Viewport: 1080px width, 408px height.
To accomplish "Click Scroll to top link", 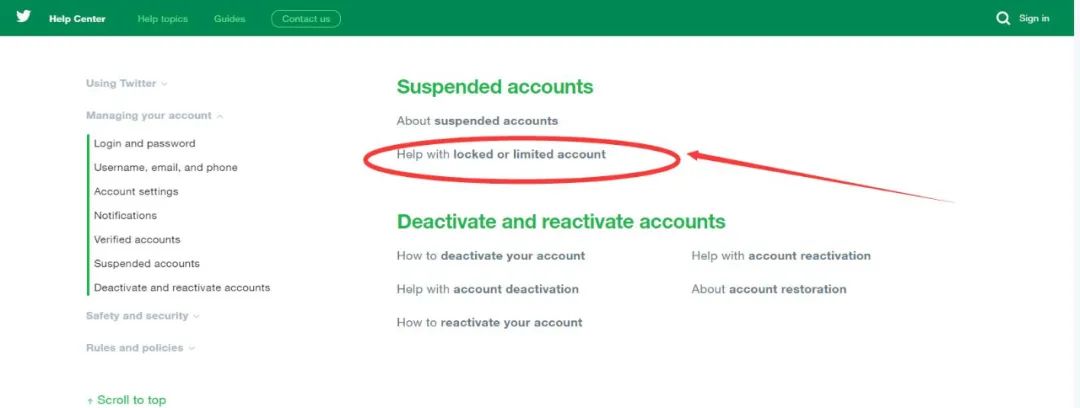I will coord(127,400).
